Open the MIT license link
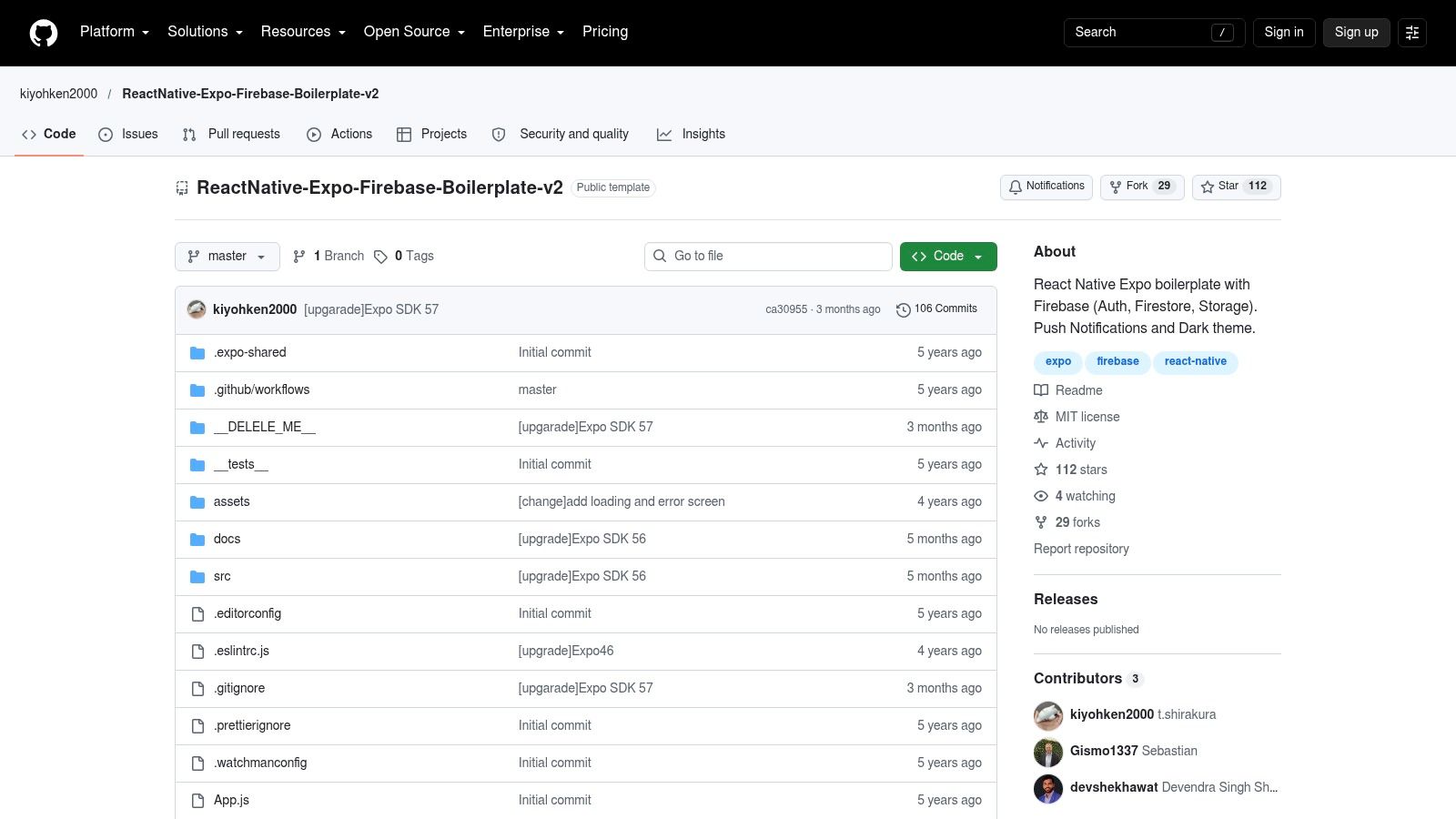This screenshot has width=1456, height=819. (1077, 417)
